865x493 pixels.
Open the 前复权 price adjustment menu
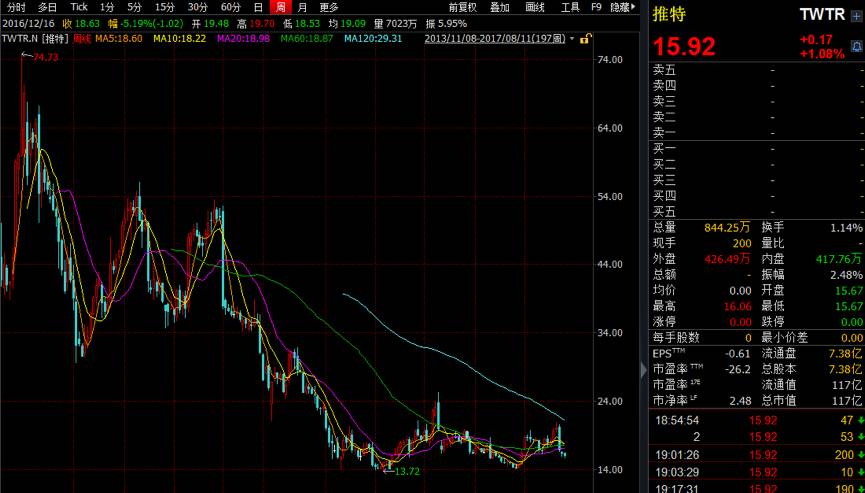point(462,7)
